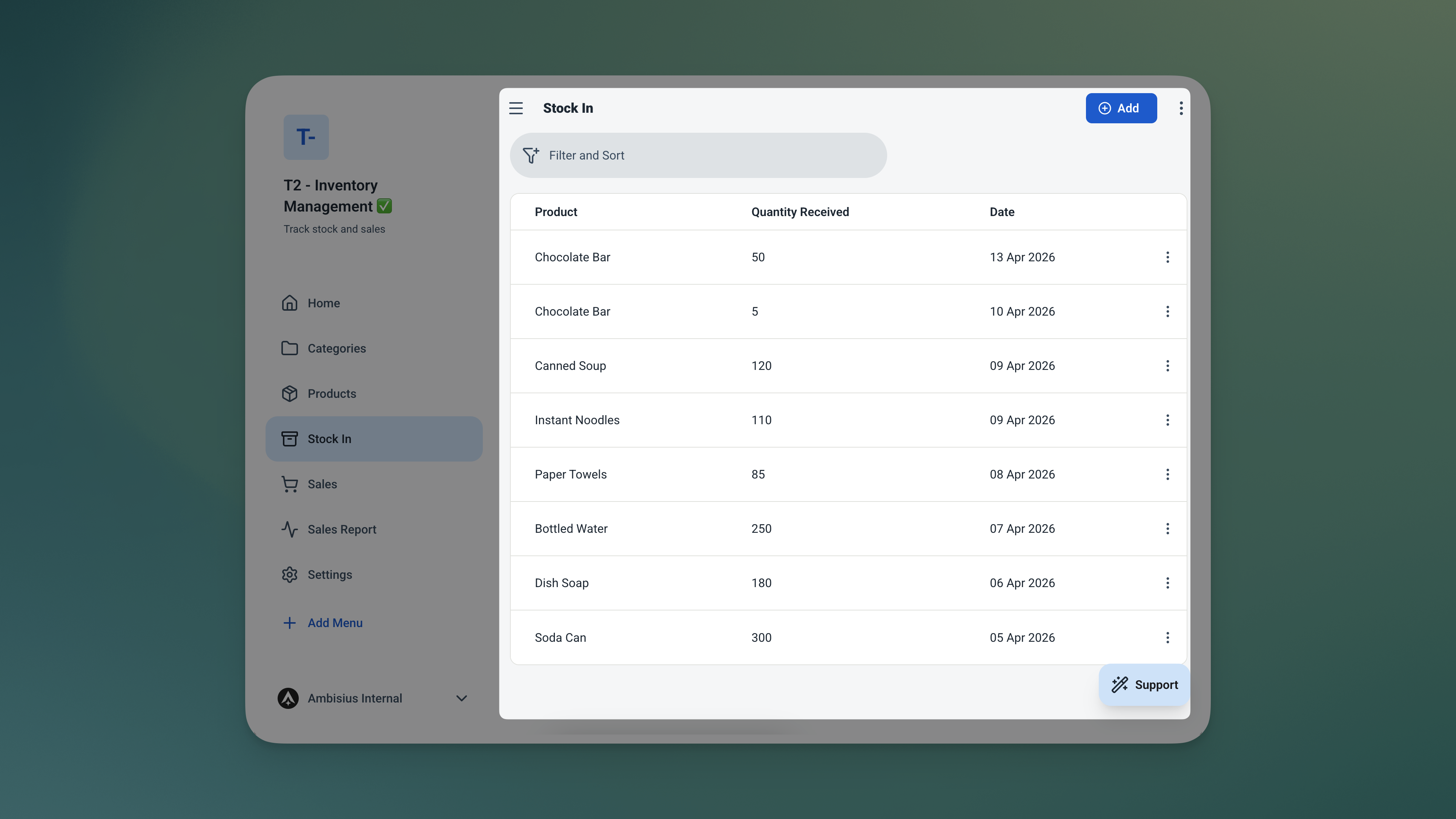This screenshot has width=1456, height=819.
Task: Click the blue Add button
Action: pyautogui.click(x=1120, y=108)
